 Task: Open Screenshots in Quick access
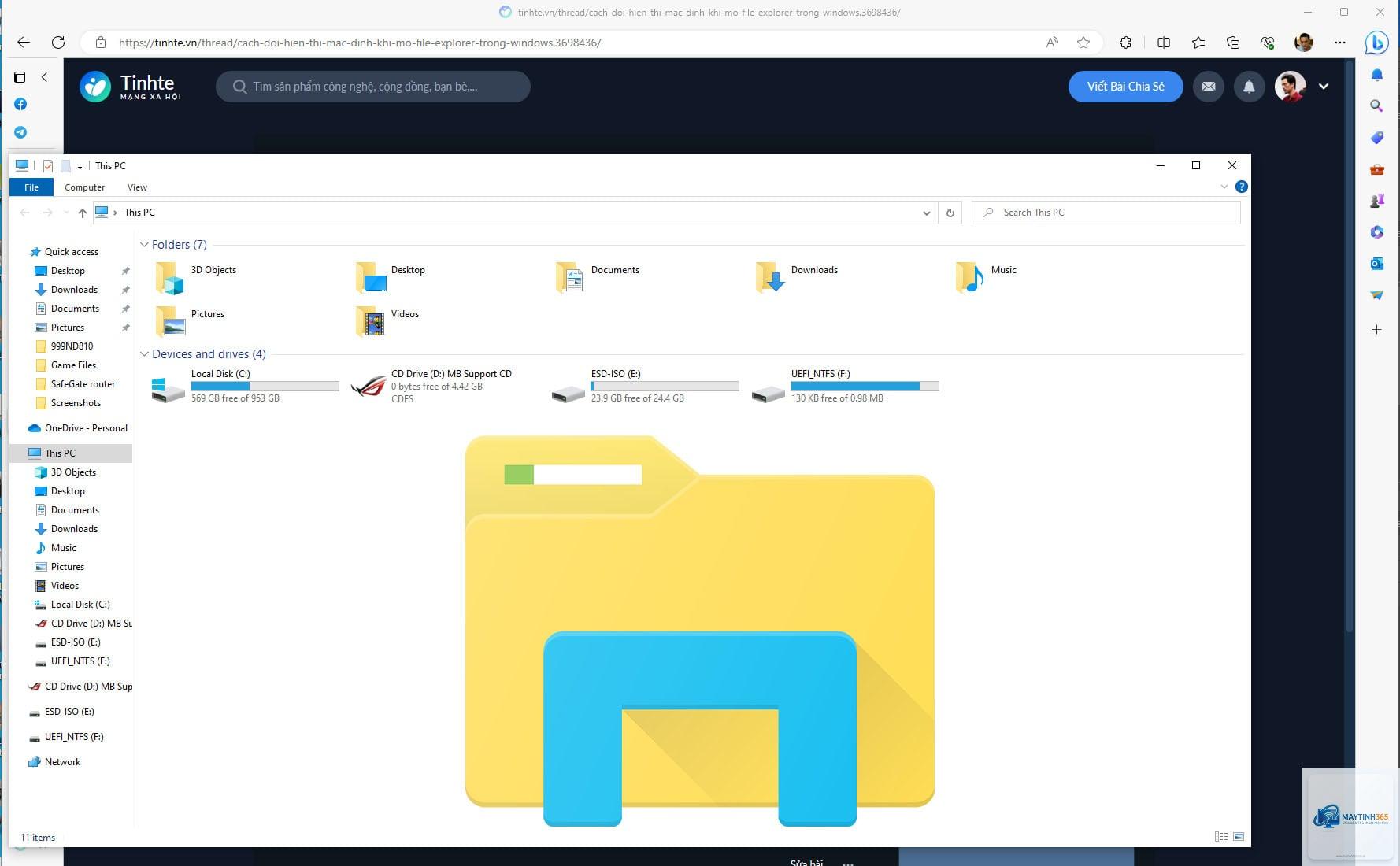[x=69, y=403]
